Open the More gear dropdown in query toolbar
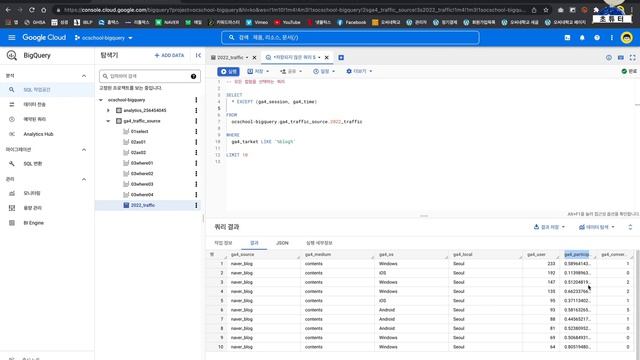This screenshot has height=360, width=640. click(x=359, y=71)
